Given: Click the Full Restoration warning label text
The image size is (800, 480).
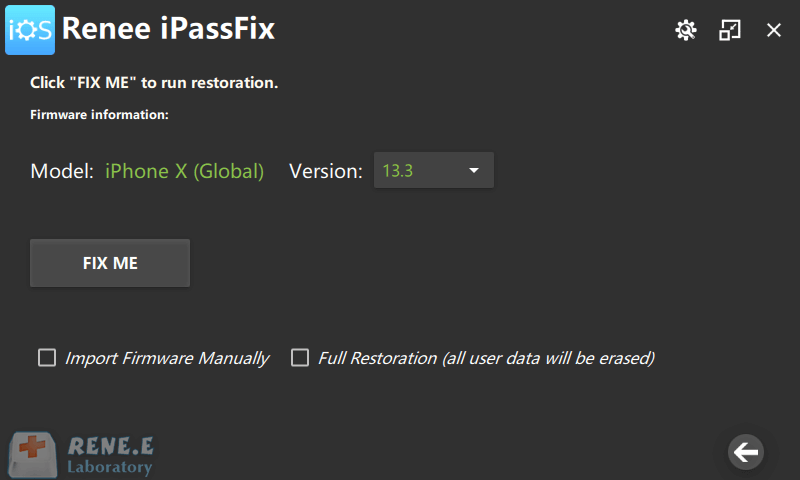Looking at the screenshot, I should [x=486, y=358].
